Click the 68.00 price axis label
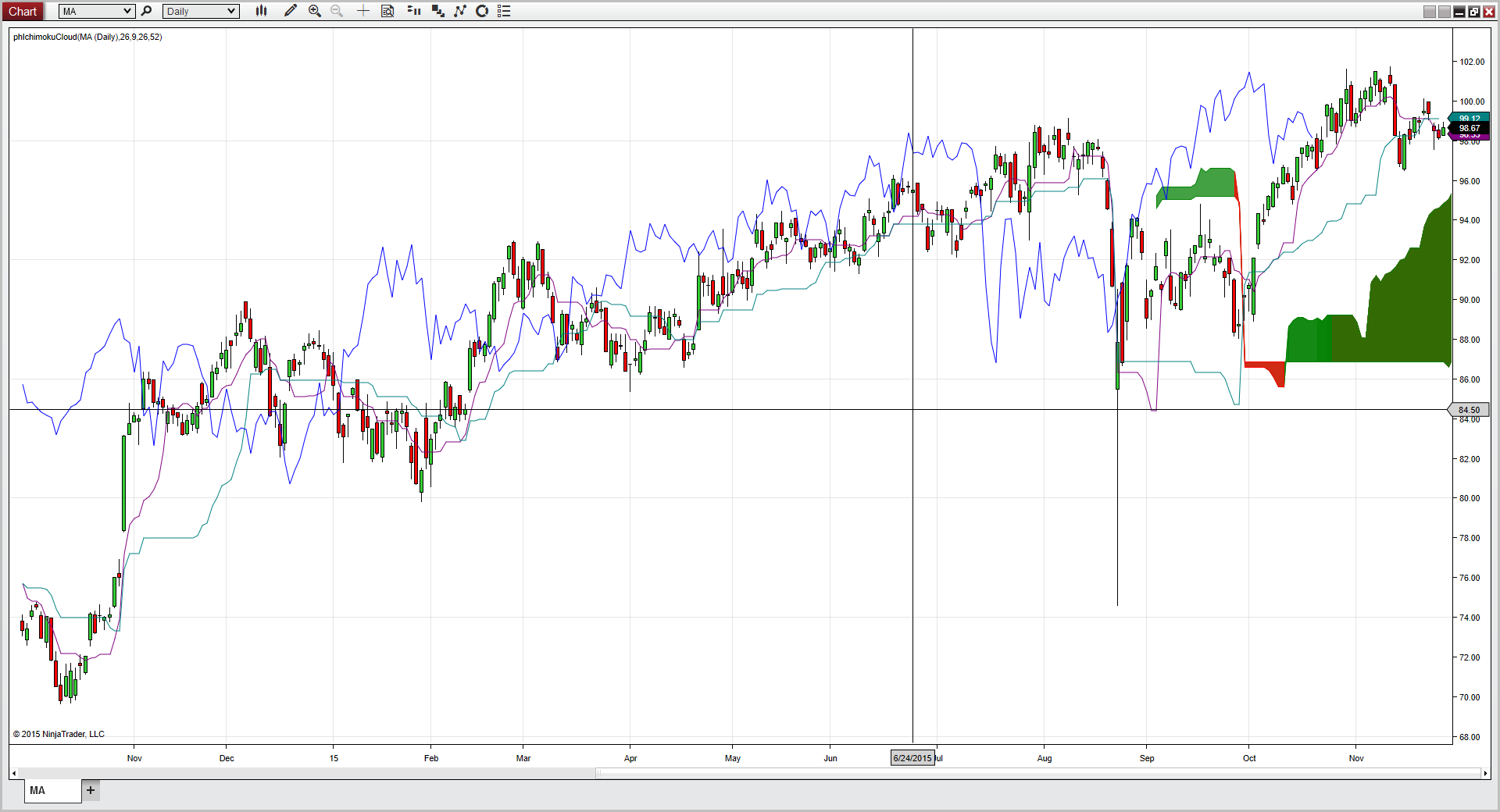 coord(1470,737)
